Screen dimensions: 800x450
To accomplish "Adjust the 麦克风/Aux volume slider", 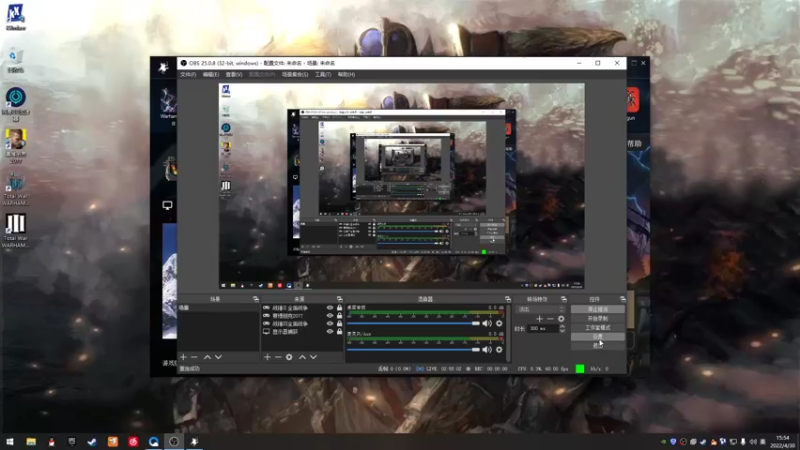I will pyautogui.click(x=413, y=349).
